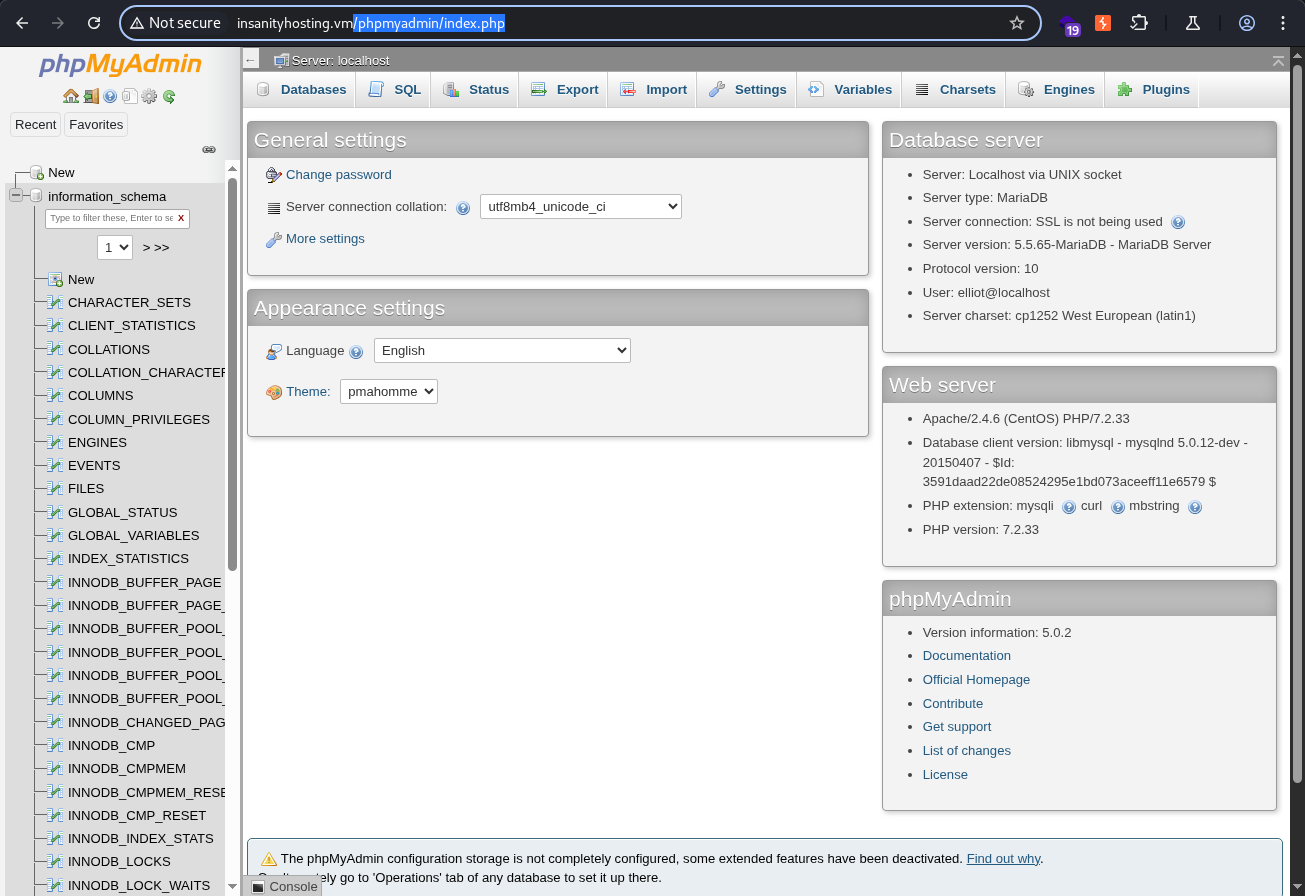
Task: Open the page number dropdown in navigation
Action: coord(115,247)
